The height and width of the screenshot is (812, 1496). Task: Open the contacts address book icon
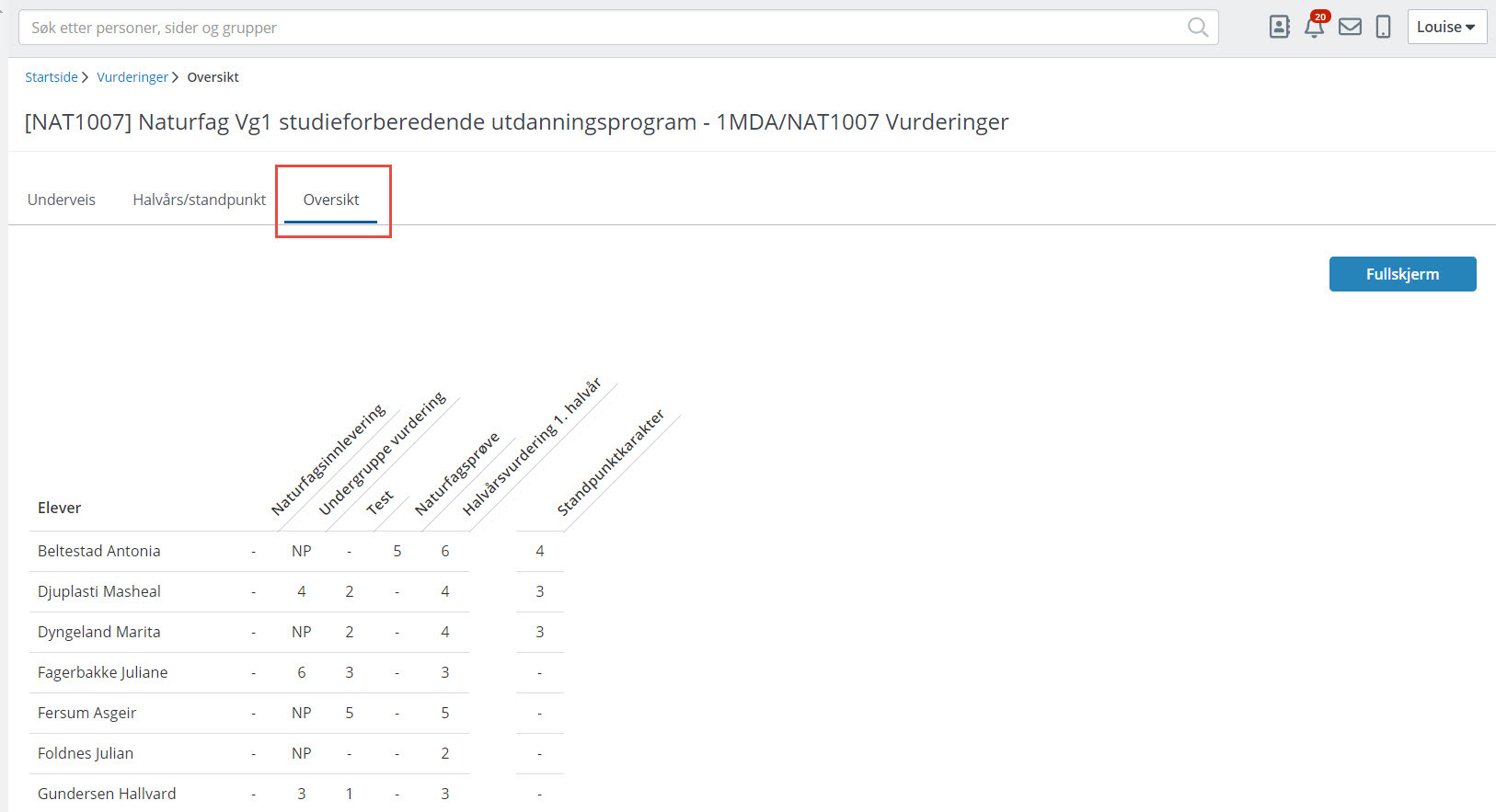(x=1279, y=27)
